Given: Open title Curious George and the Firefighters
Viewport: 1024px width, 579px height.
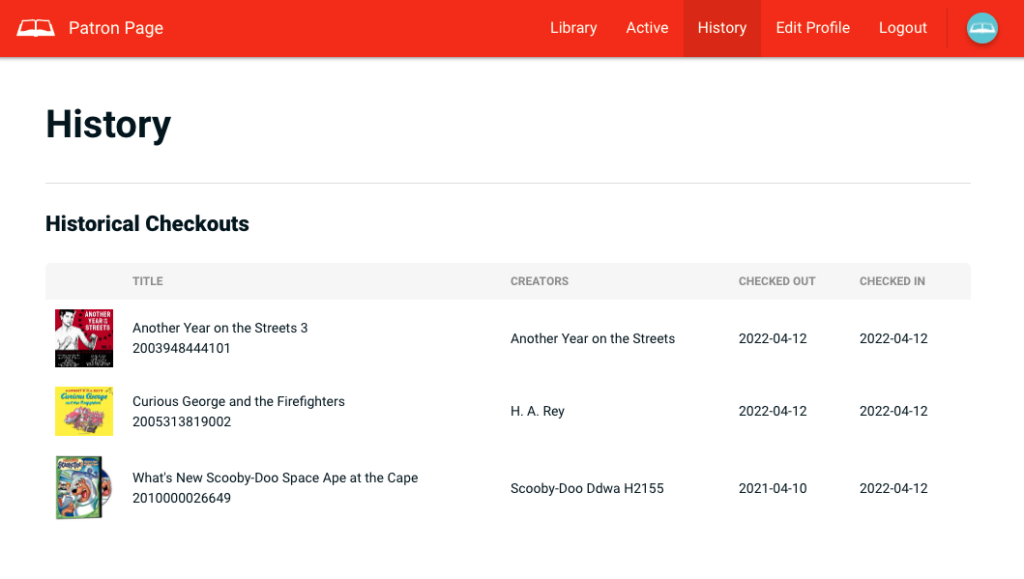Looking at the screenshot, I should coord(238,401).
